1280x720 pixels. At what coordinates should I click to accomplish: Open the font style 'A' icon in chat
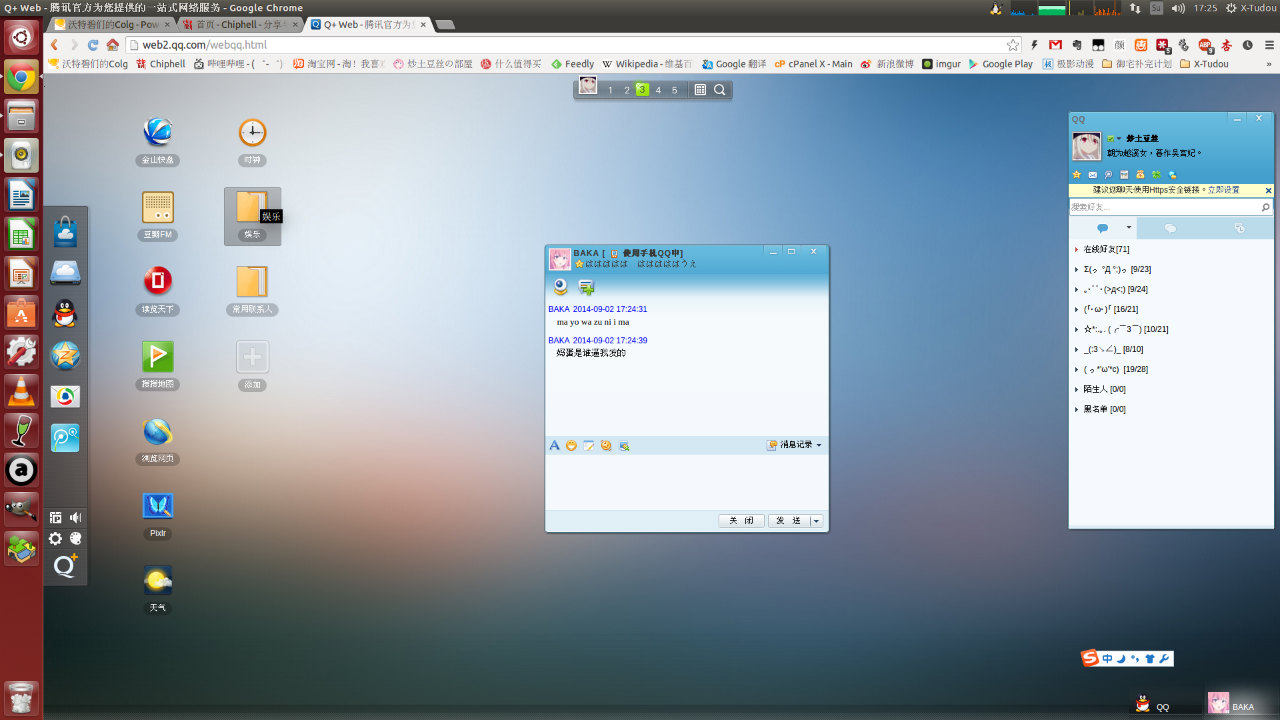click(x=554, y=445)
